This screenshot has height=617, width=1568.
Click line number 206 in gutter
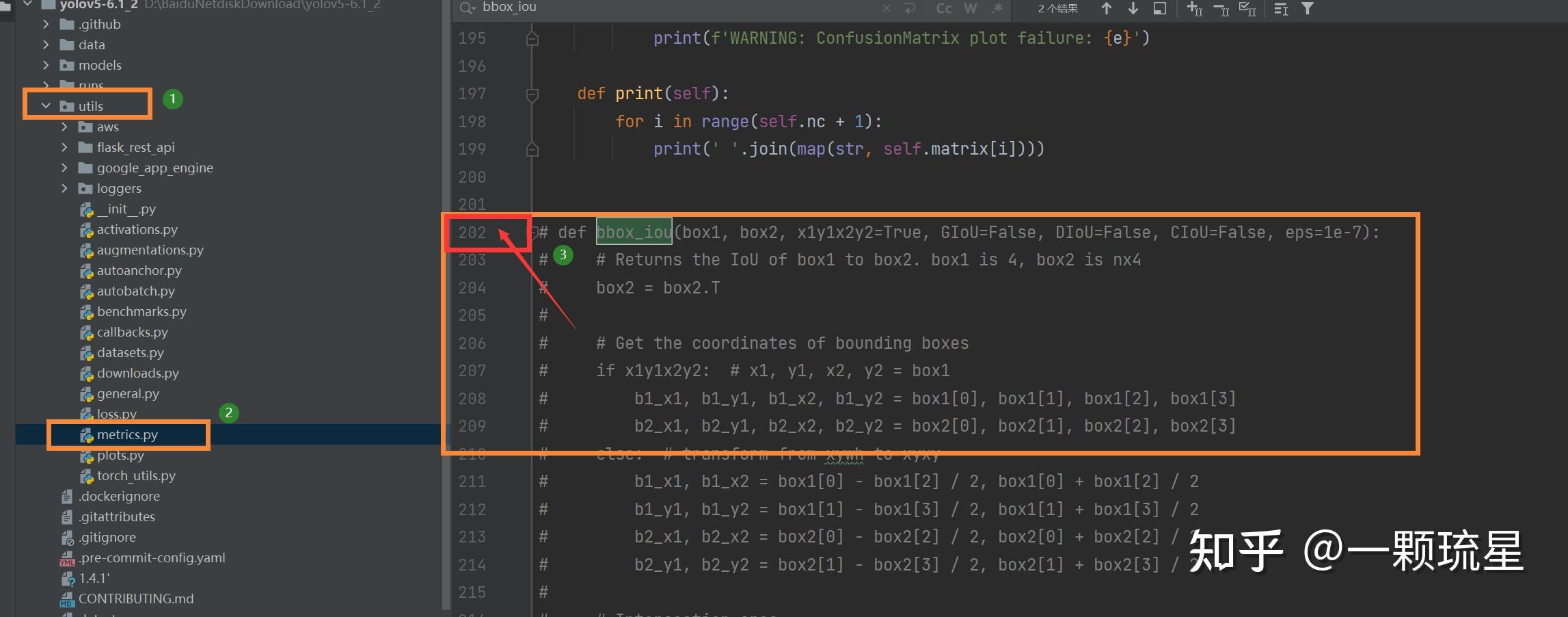[472, 343]
